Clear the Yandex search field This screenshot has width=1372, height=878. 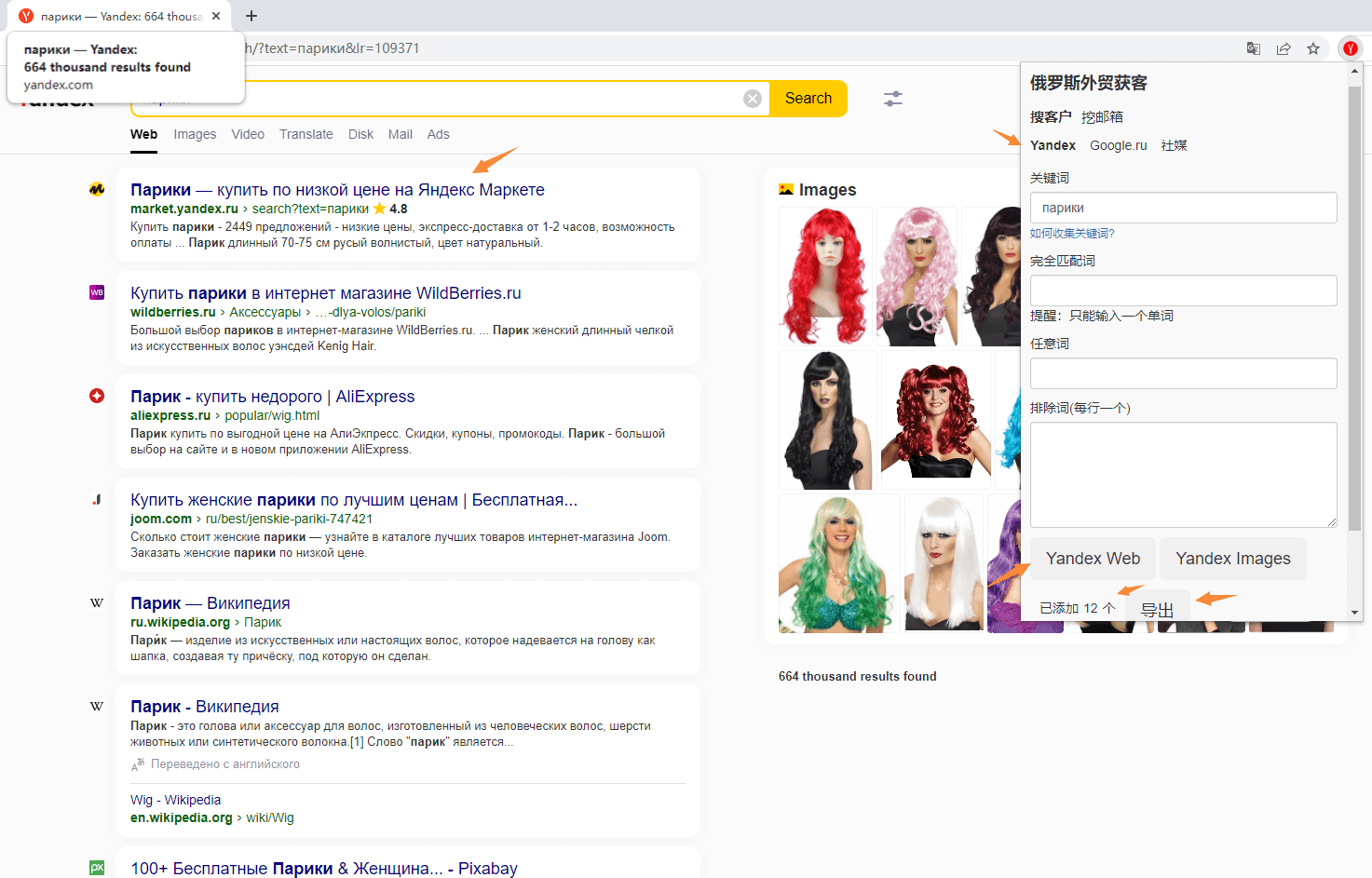click(x=753, y=99)
